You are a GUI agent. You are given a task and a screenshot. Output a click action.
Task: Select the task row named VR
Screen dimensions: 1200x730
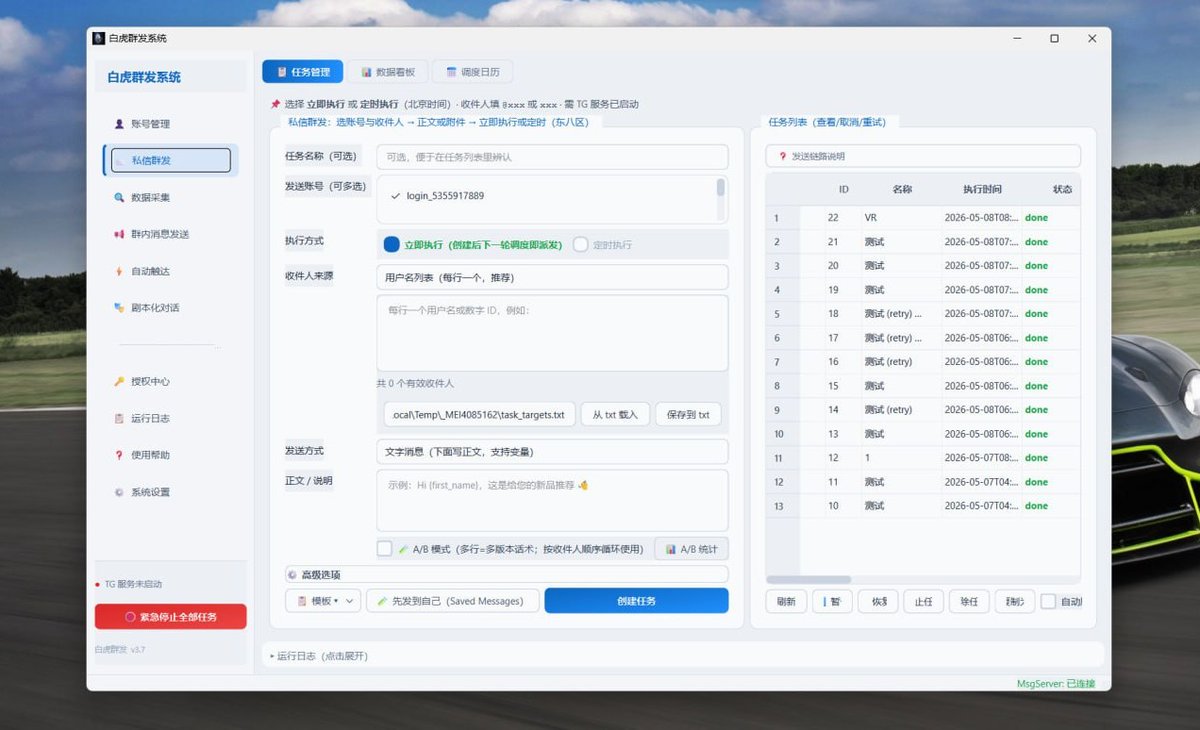pos(923,217)
